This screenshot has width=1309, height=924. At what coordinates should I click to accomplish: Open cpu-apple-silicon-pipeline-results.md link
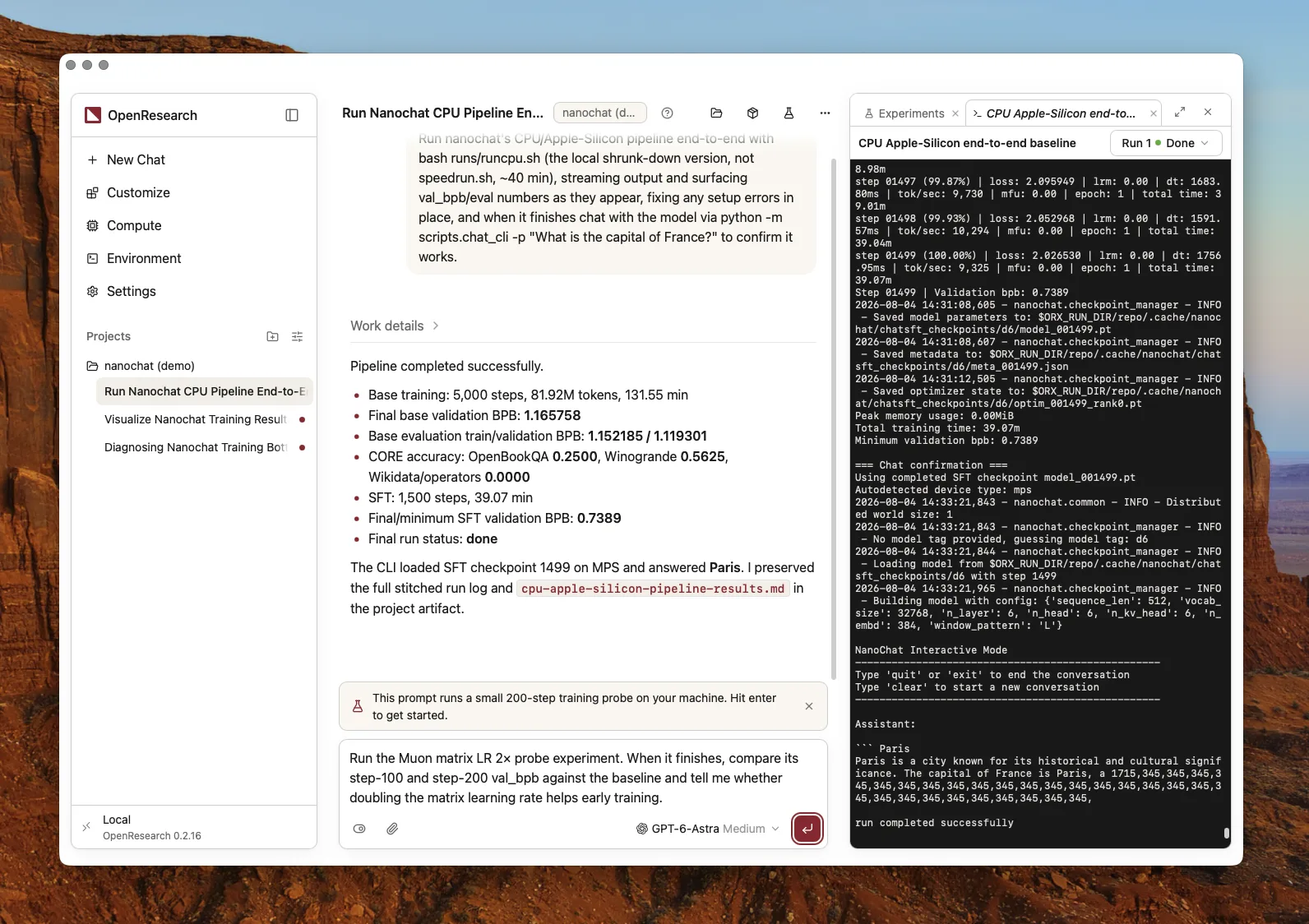653,589
